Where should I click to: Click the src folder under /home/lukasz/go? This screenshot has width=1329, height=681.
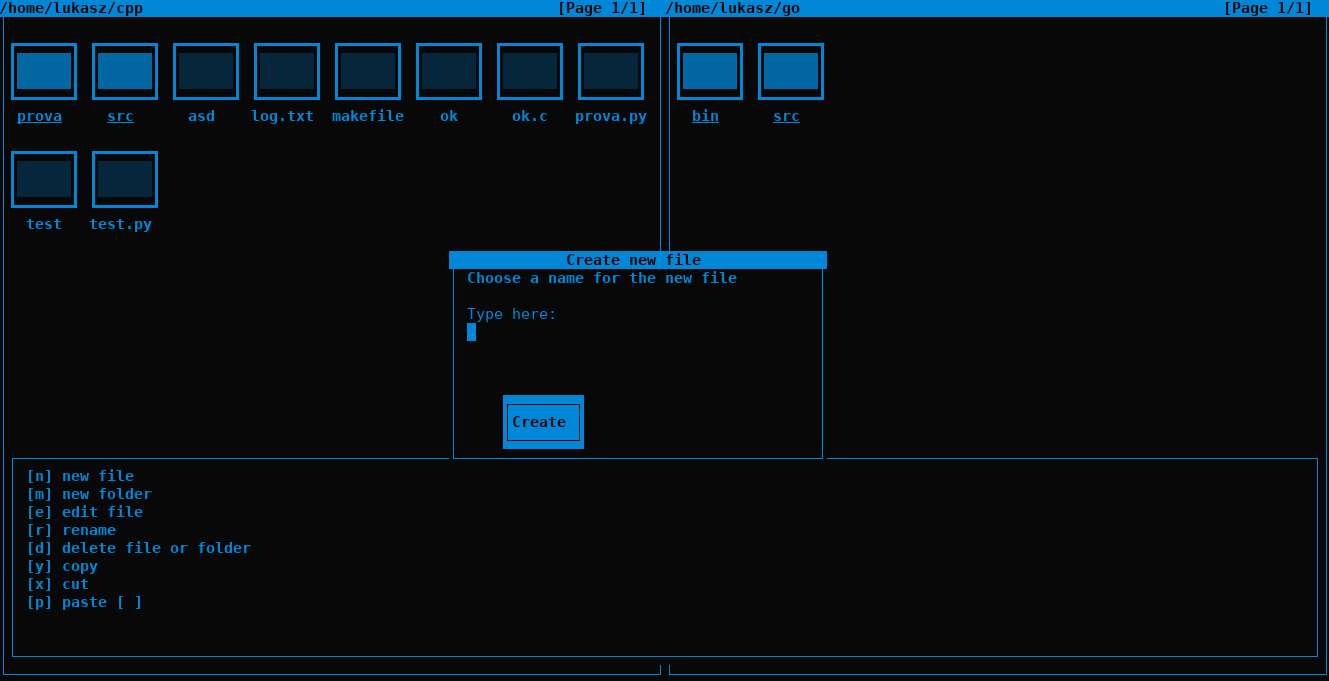791,71
